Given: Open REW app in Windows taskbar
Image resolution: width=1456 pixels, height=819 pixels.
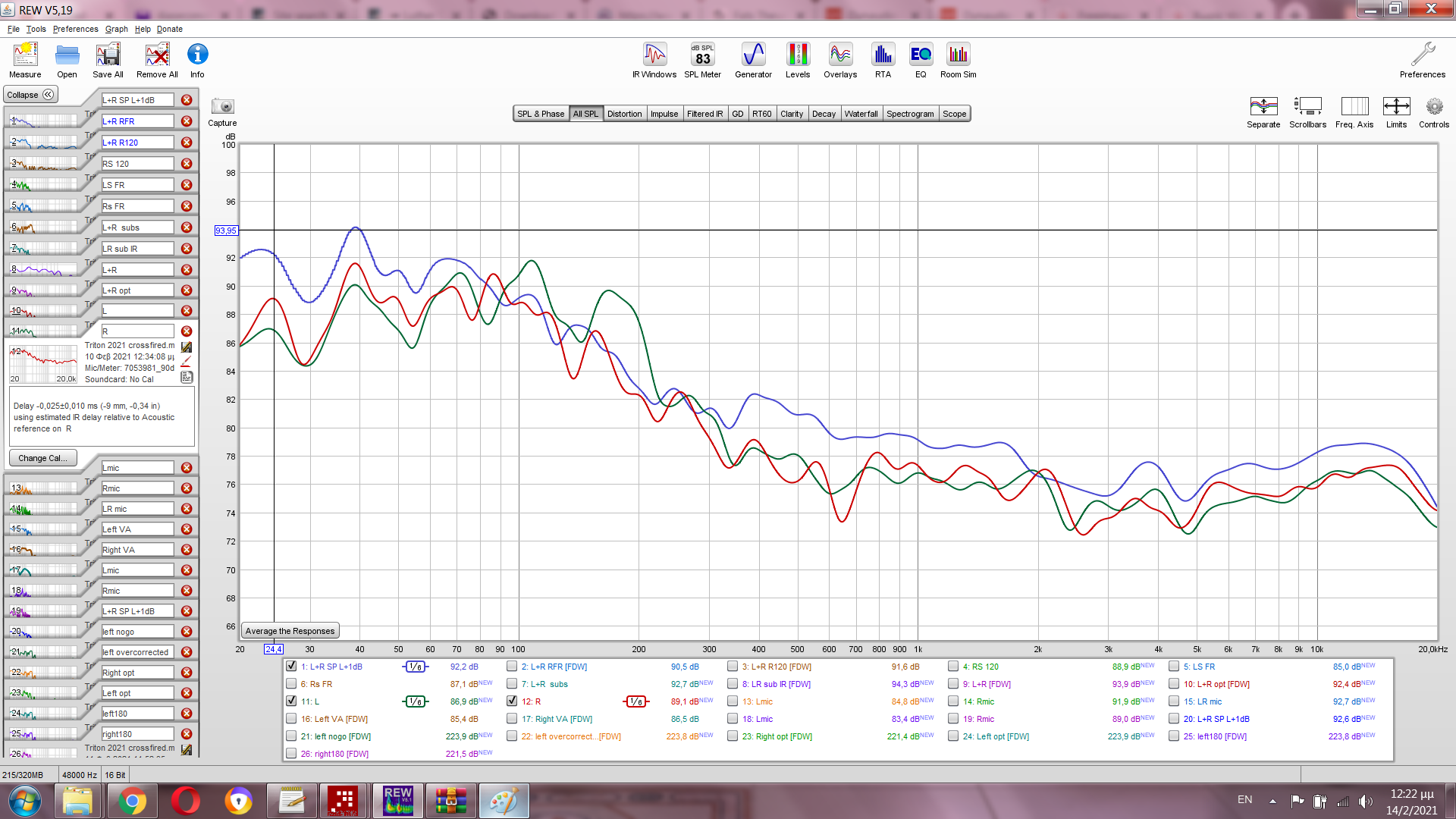Looking at the screenshot, I should pos(398,801).
